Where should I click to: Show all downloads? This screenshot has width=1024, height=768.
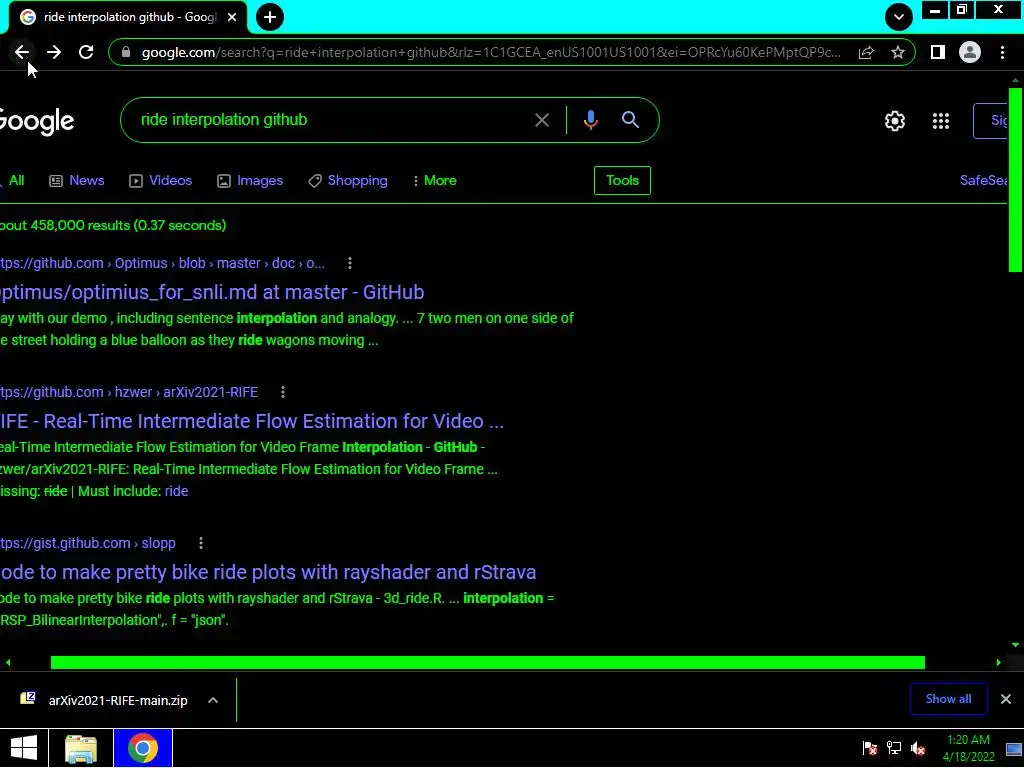[948, 699]
